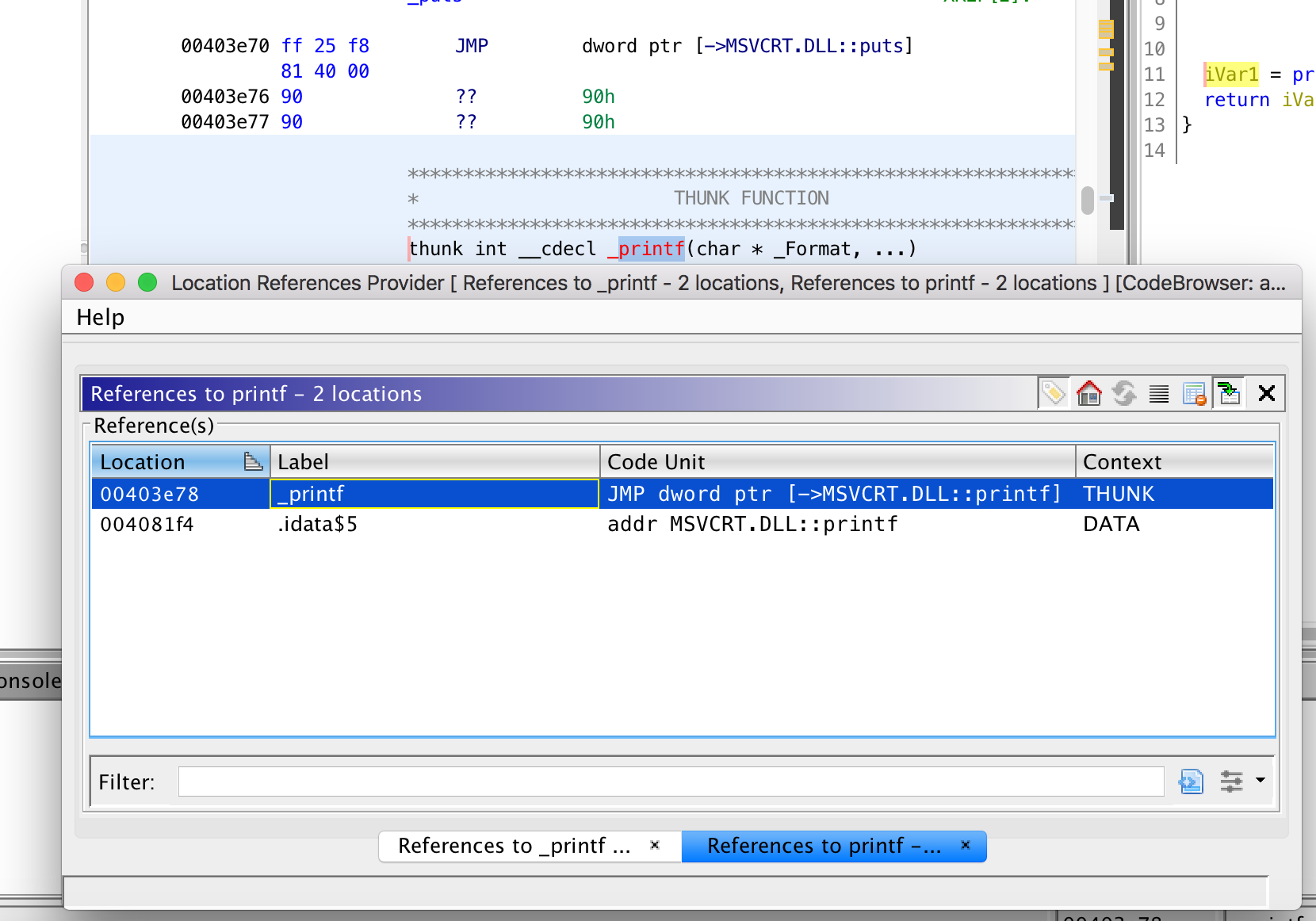Viewport: 1316px width, 921px height.
Task: Open the regex filter icon beside the Filter field
Action: [1191, 782]
